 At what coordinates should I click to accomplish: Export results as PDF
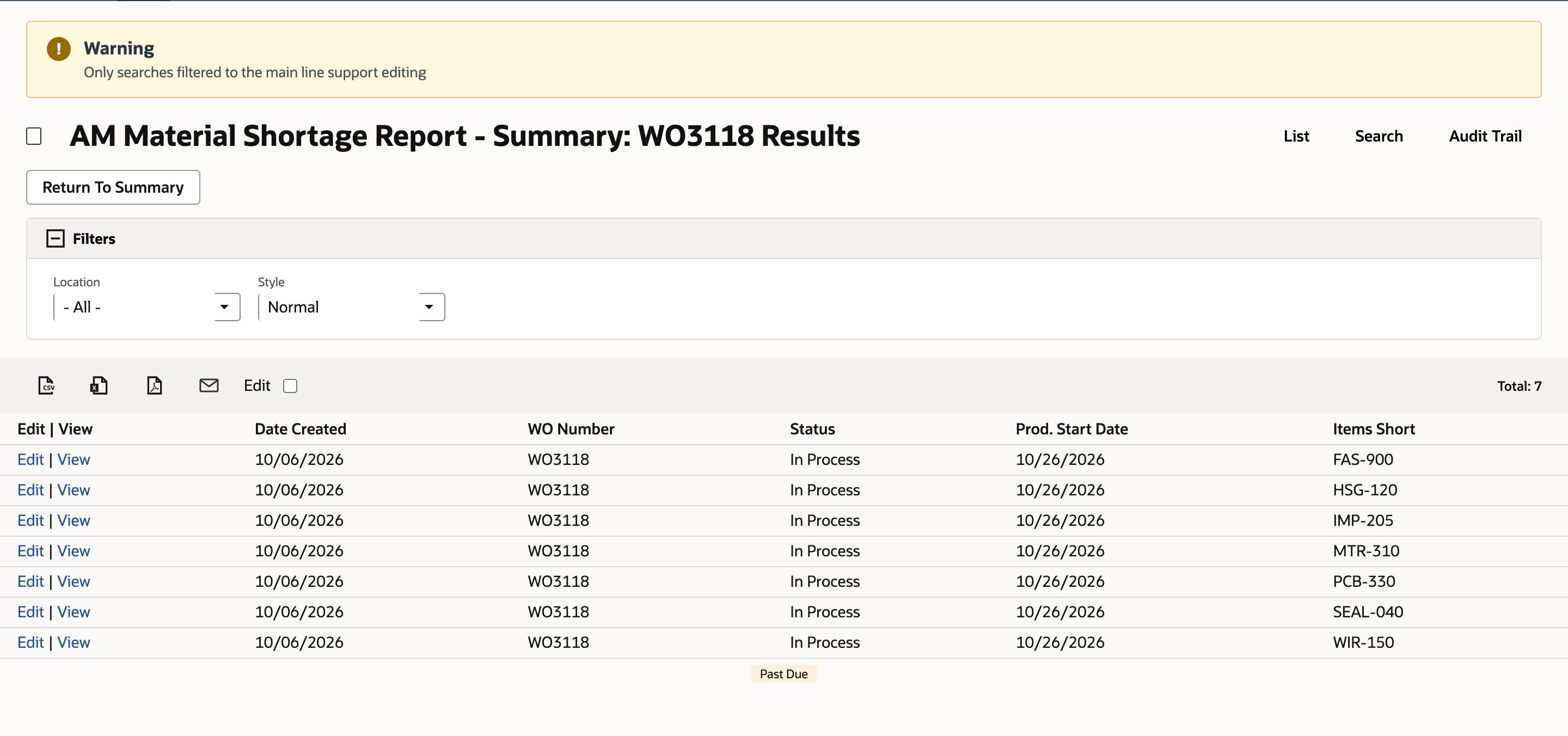[x=155, y=385]
